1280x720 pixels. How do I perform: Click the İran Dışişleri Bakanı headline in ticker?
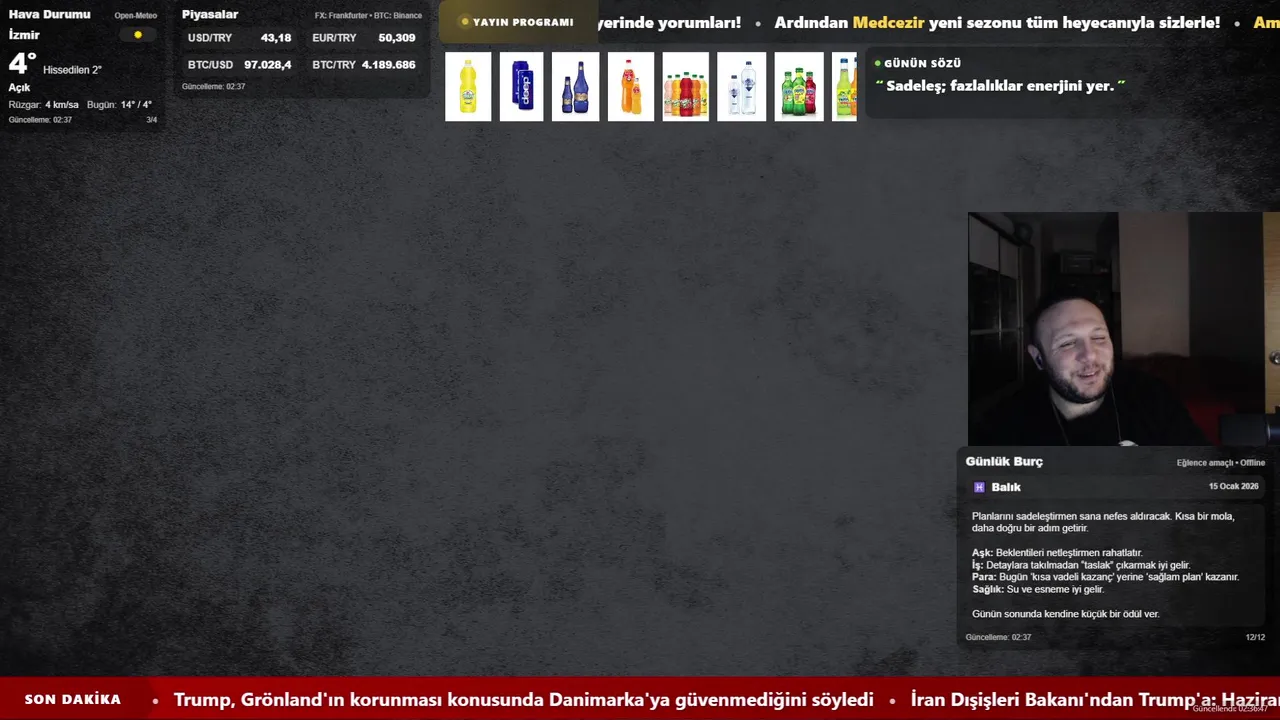pos(1095,700)
